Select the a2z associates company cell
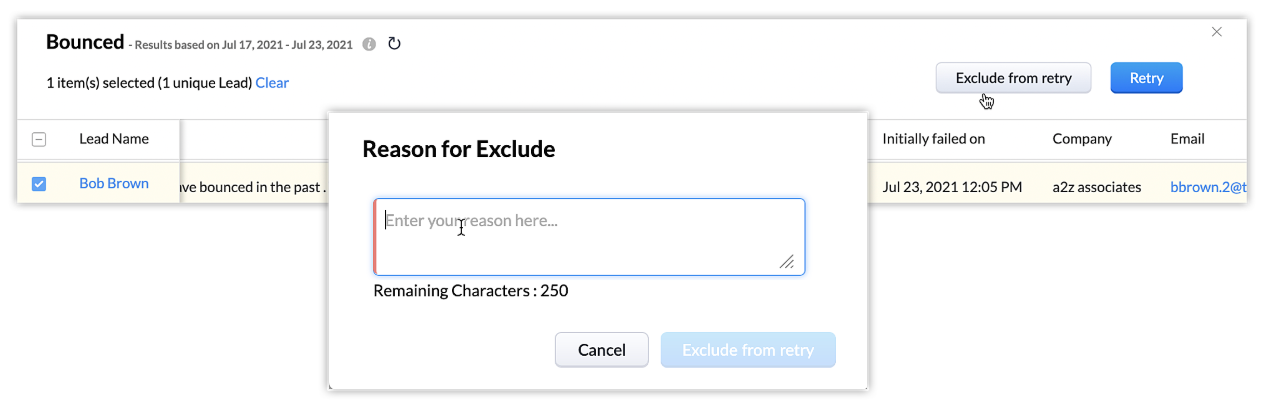The image size is (1264, 406). (x=1097, y=187)
